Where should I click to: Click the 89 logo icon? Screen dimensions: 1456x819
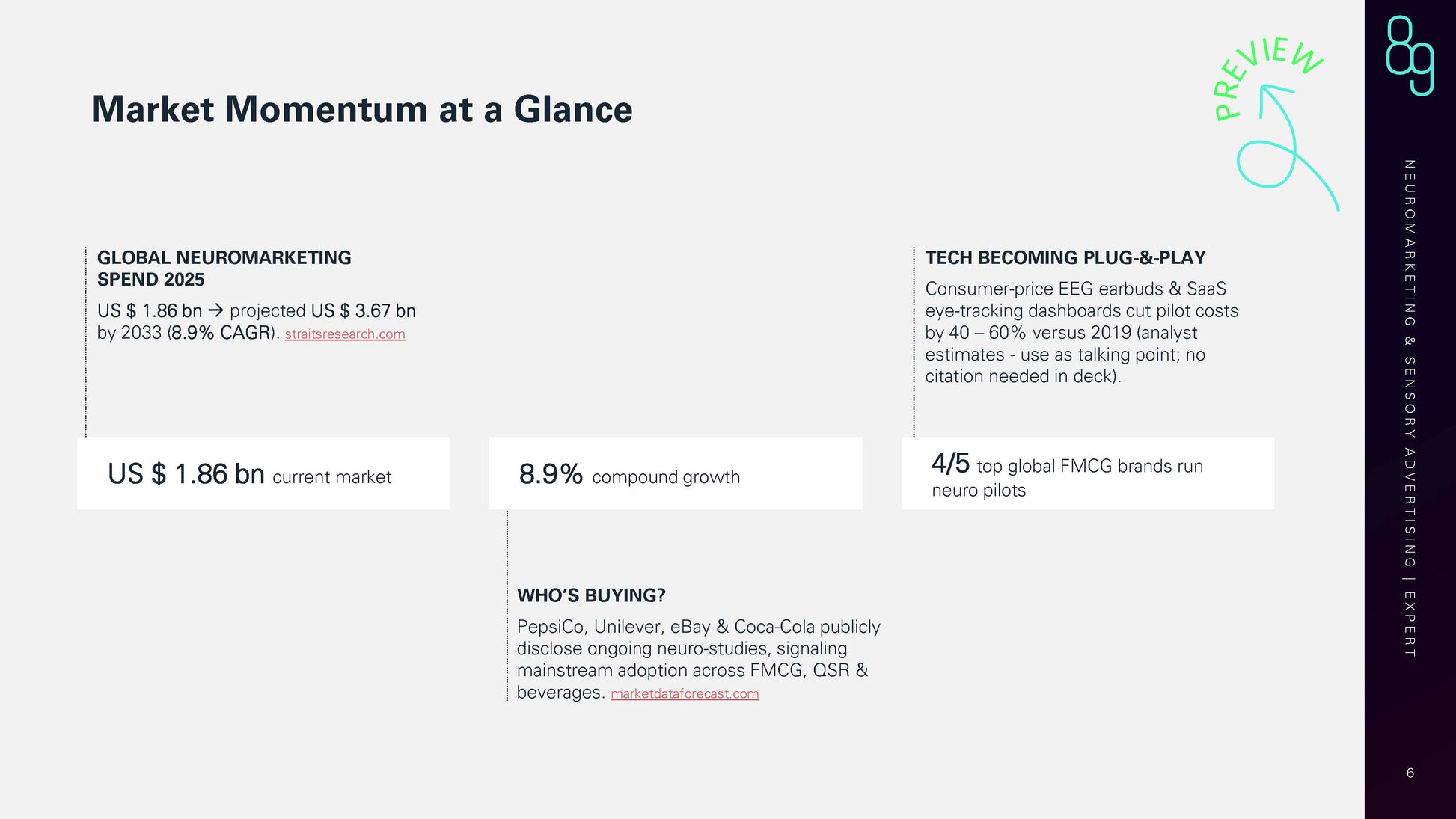point(1410,56)
